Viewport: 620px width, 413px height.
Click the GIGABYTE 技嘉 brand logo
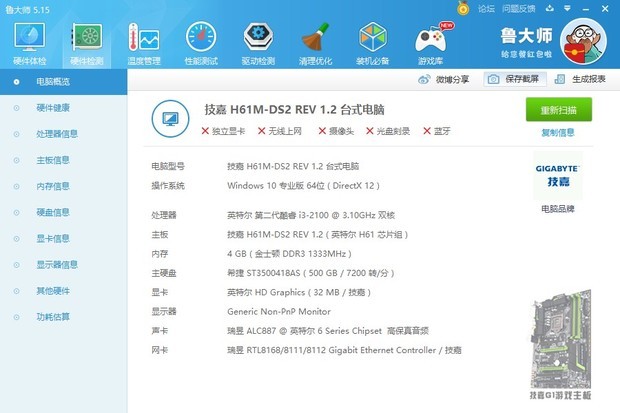[558, 176]
